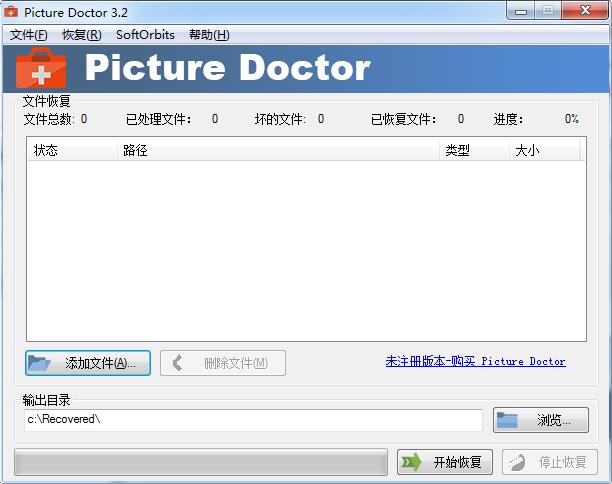Click the bottom recovery progress bar

(x=201, y=462)
